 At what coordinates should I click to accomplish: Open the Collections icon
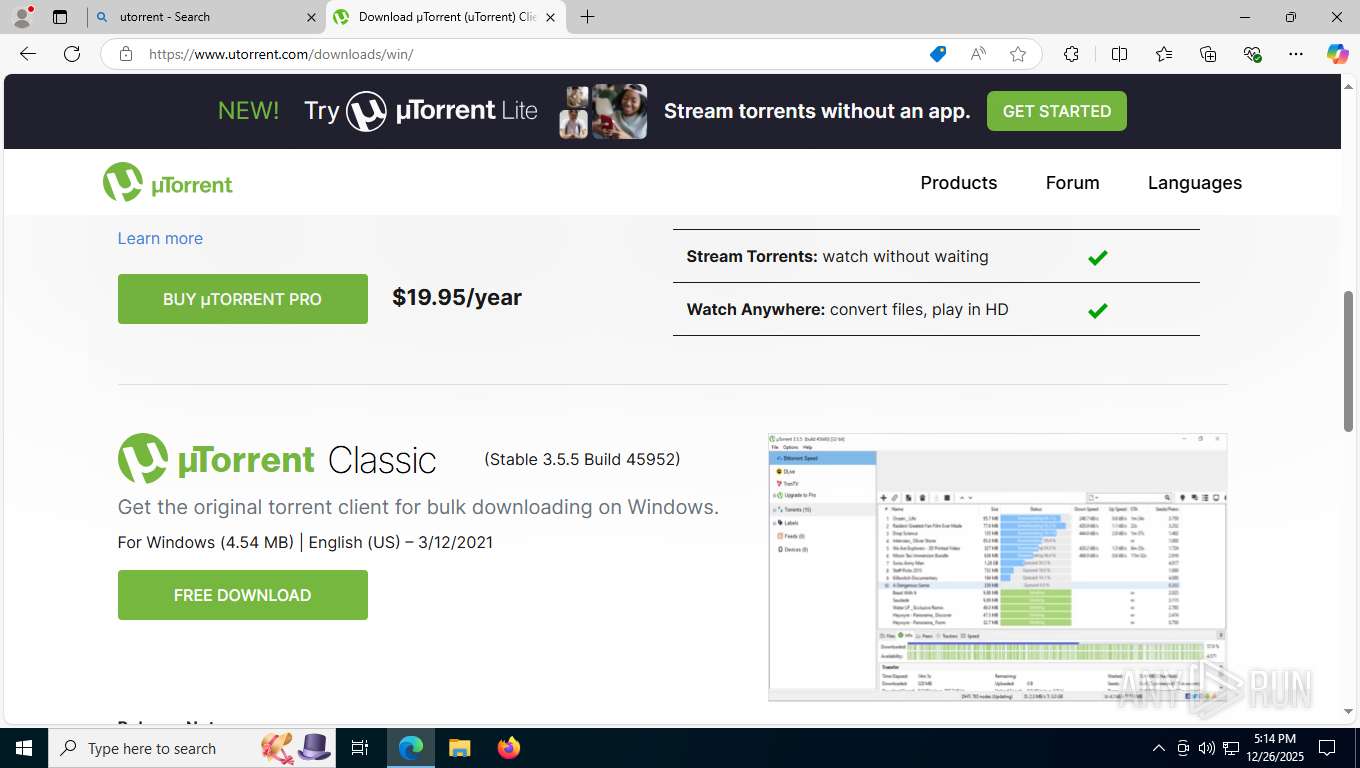(1208, 54)
